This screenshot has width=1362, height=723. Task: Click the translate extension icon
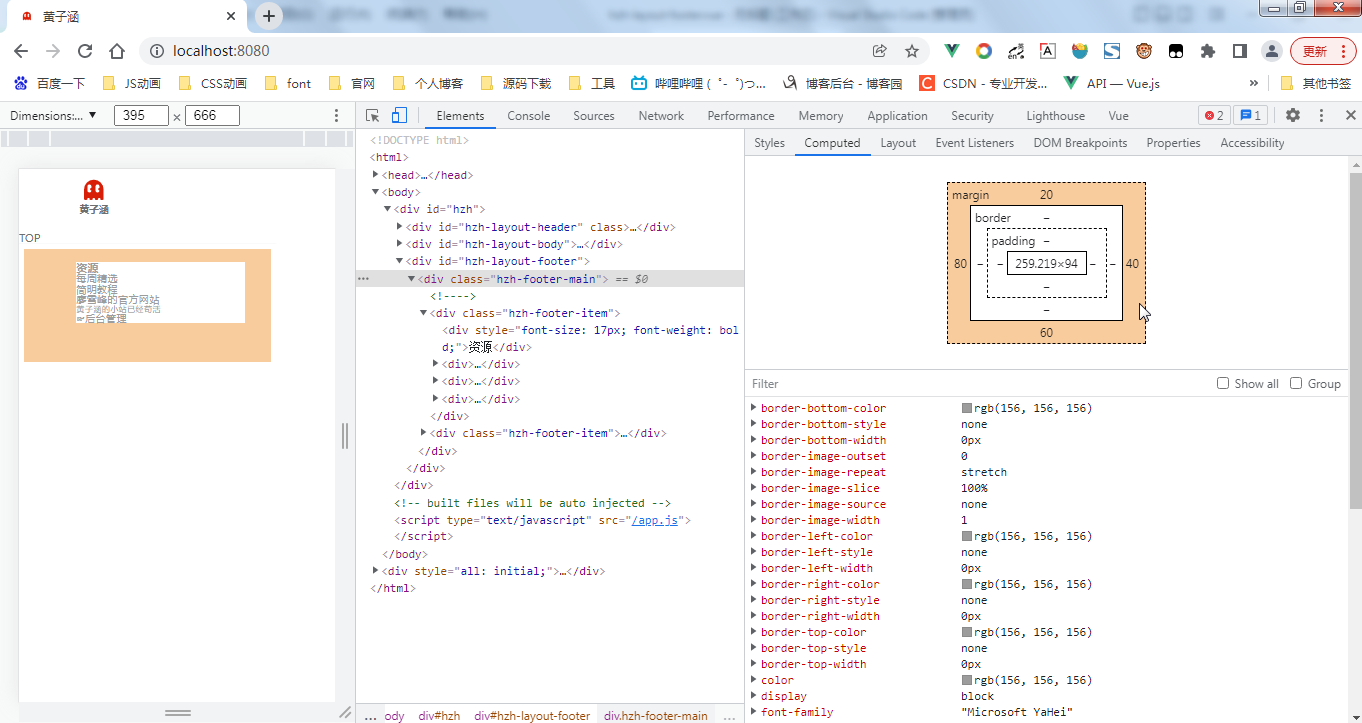click(x=1016, y=51)
